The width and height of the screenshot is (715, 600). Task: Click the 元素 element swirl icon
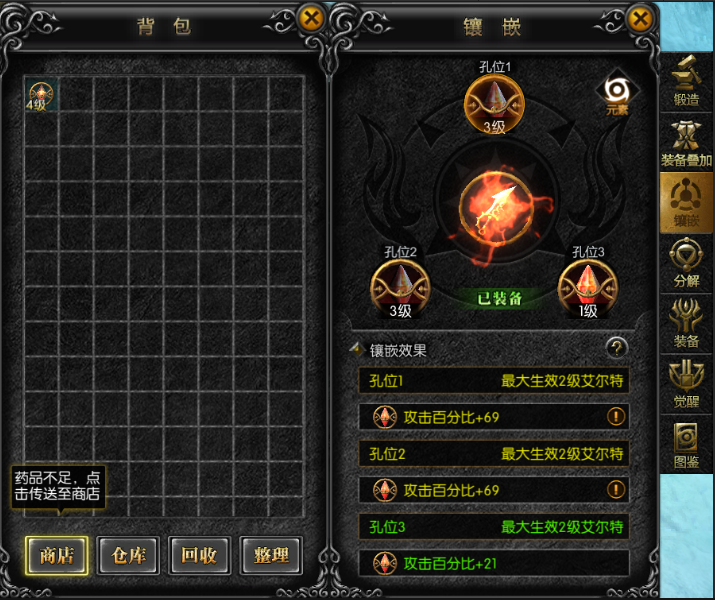[617, 92]
